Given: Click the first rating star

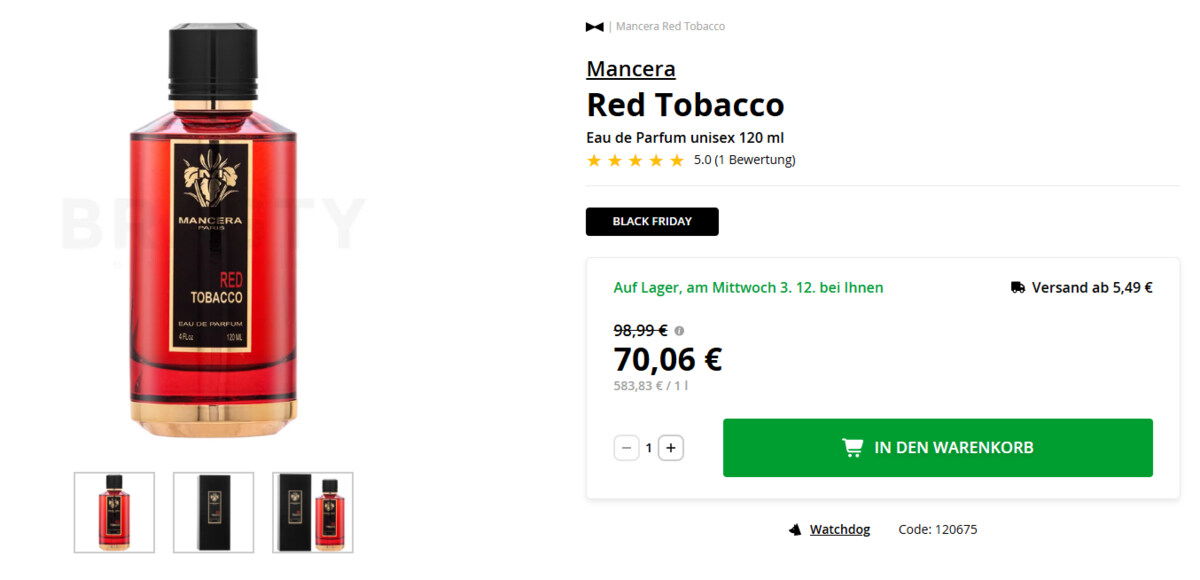Looking at the screenshot, I should (x=594, y=160).
